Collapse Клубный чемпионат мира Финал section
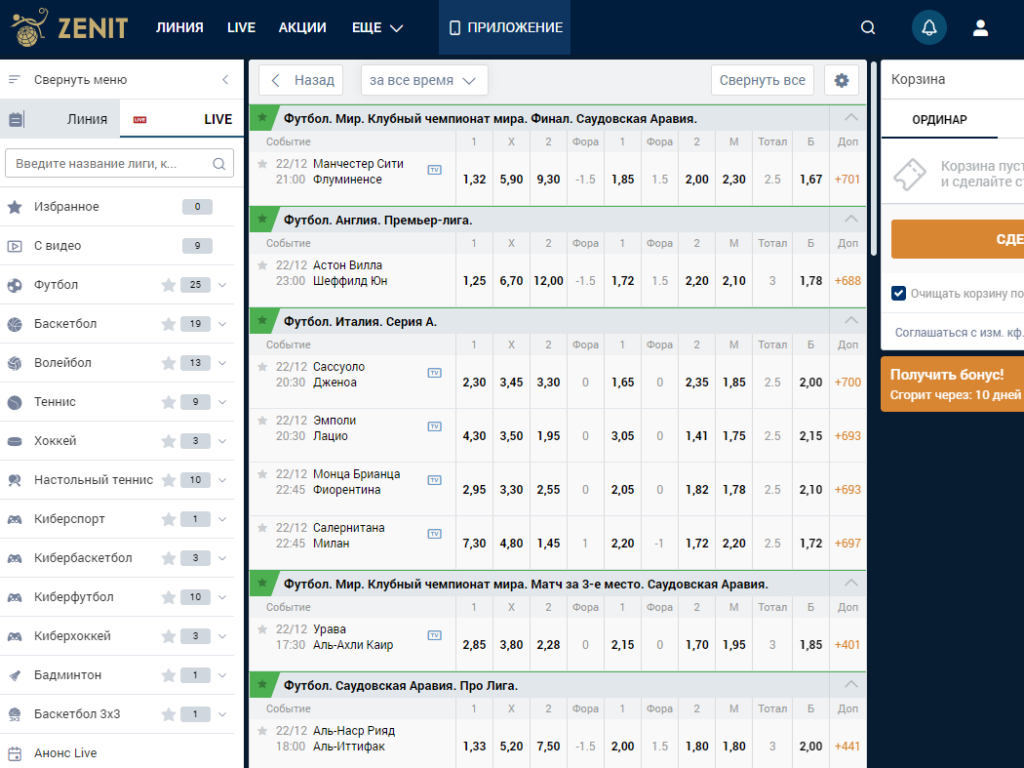This screenshot has width=1024, height=768. (850, 118)
